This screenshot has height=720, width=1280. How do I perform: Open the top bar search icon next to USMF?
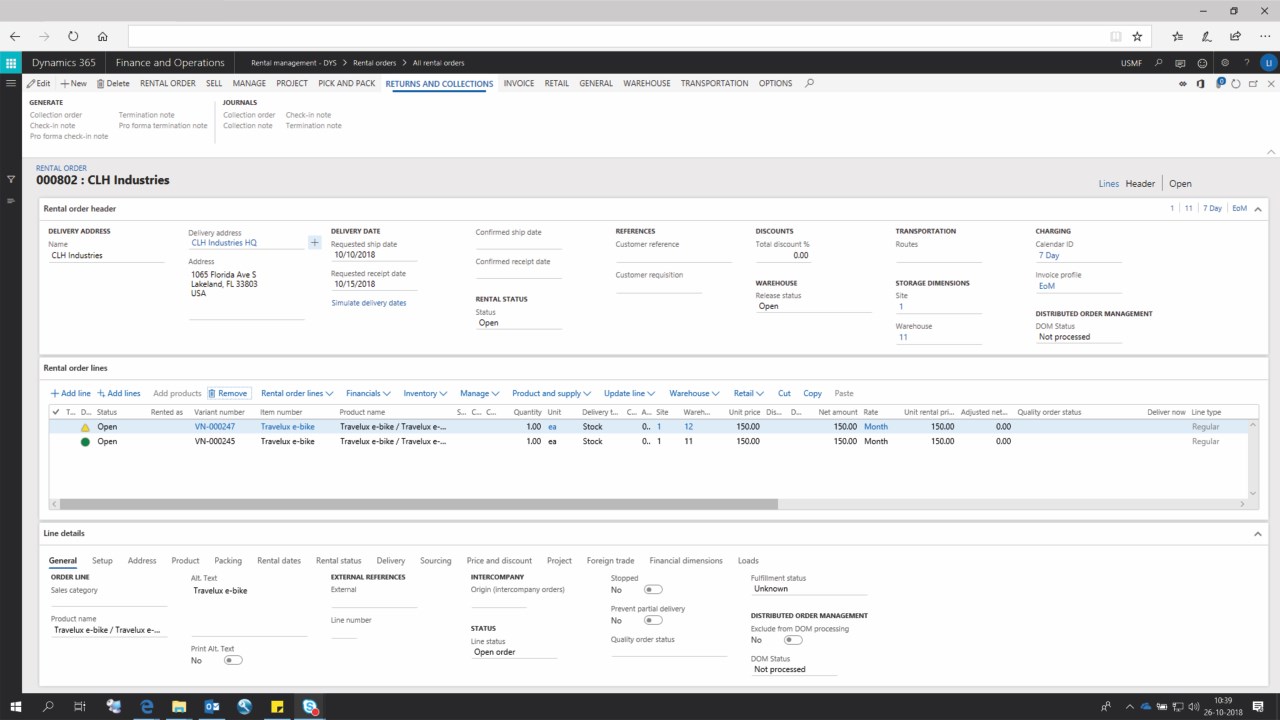pos(1158,62)
